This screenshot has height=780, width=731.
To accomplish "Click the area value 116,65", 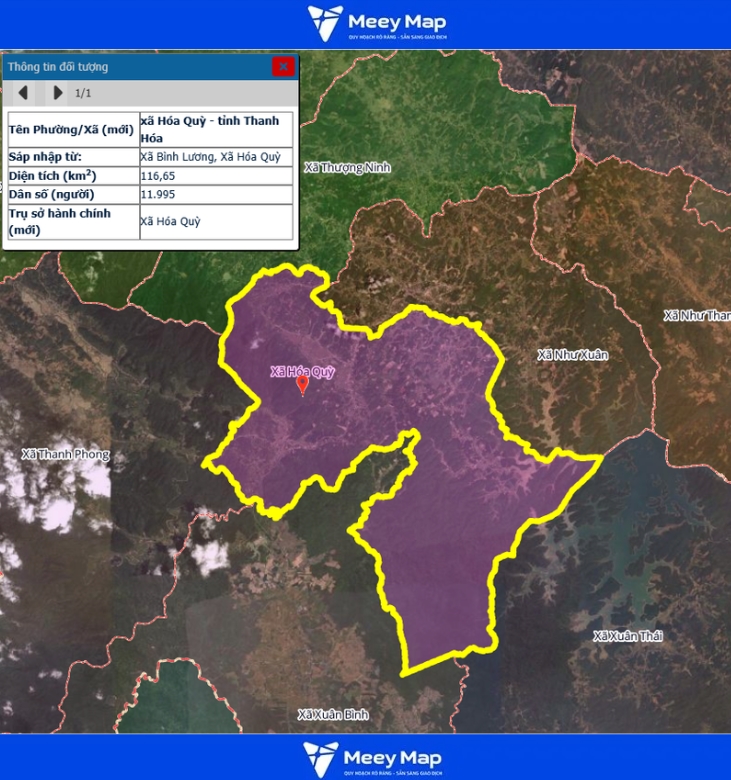I will click(157, 175).
